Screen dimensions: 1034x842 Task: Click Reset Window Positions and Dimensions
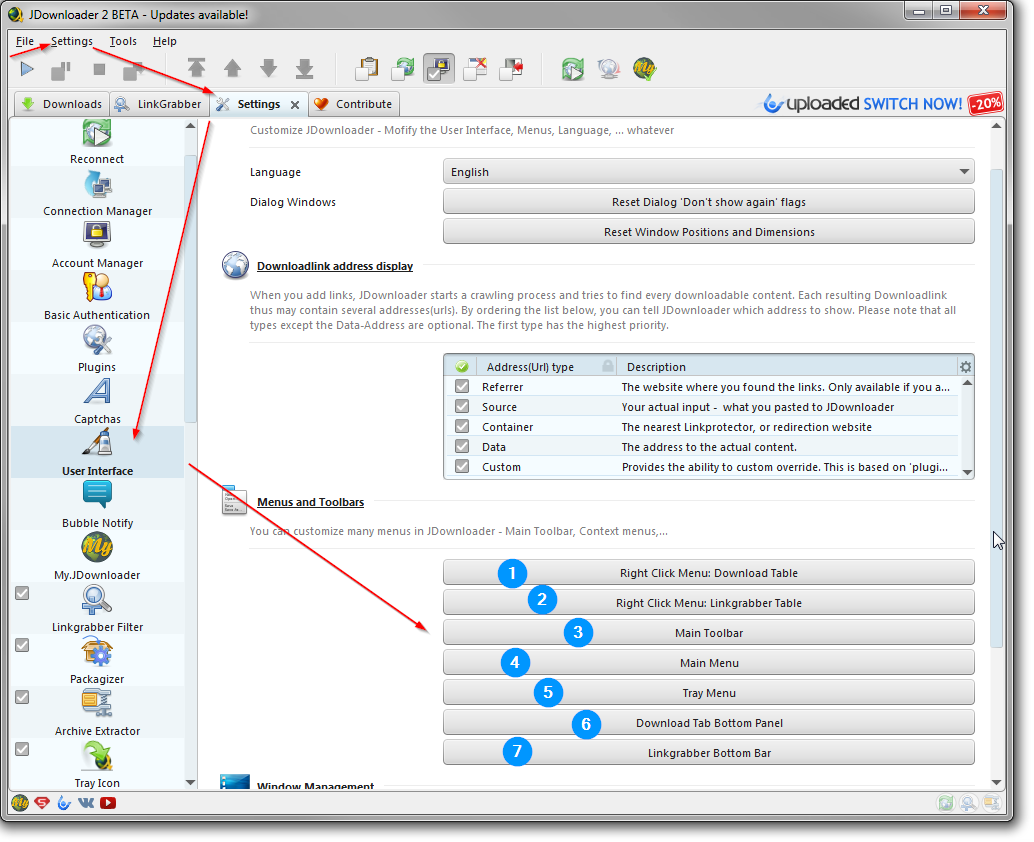709,232
